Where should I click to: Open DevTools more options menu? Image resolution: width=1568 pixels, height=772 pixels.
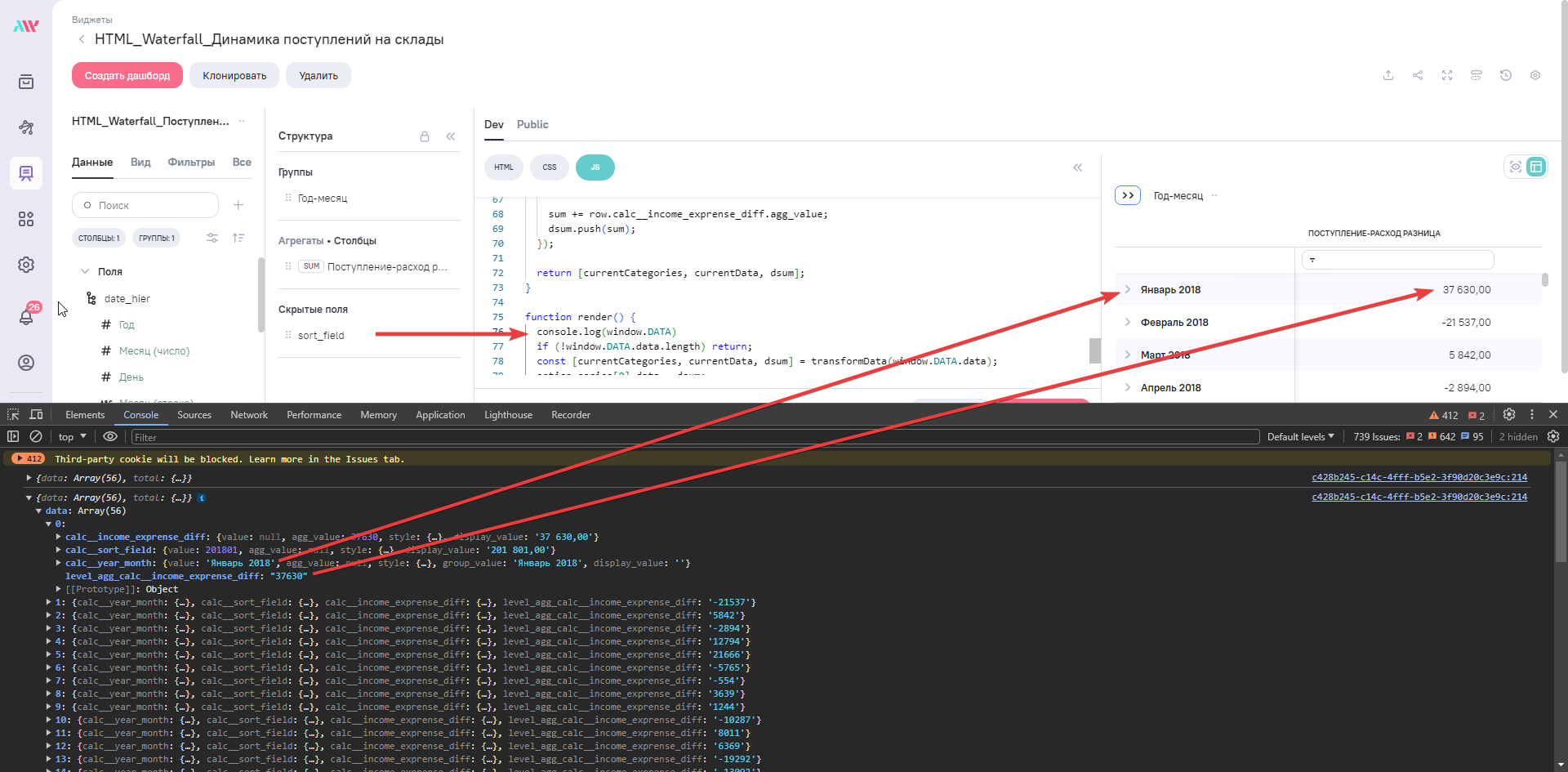(1532, 414)
